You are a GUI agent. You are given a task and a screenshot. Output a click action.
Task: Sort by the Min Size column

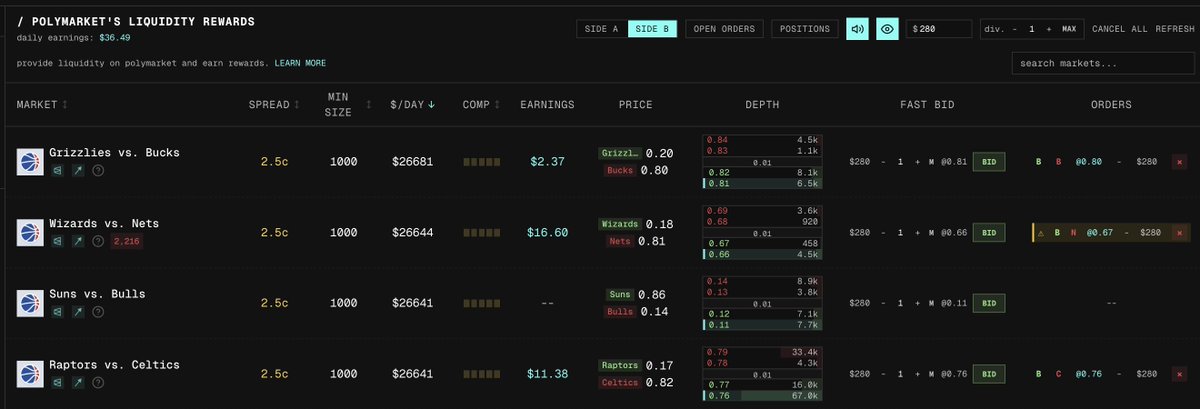click(x=343, y=104)
